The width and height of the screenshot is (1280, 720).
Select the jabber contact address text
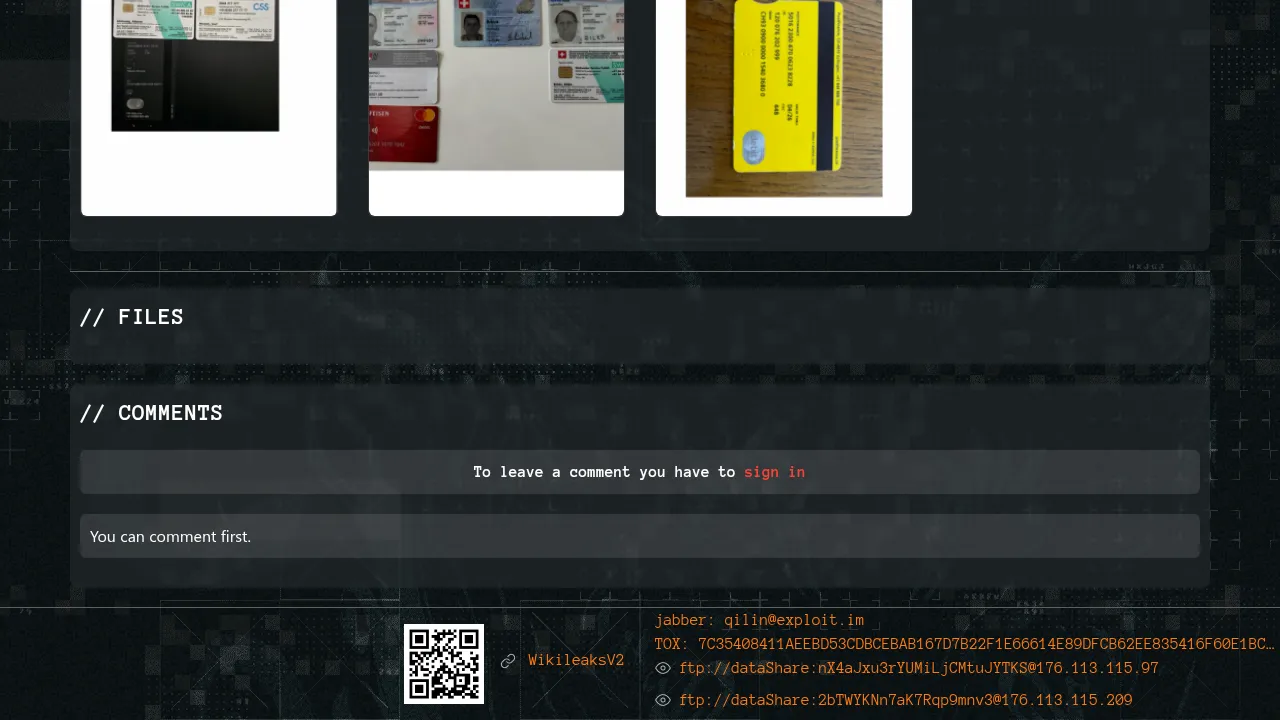(x=759, y=620)
